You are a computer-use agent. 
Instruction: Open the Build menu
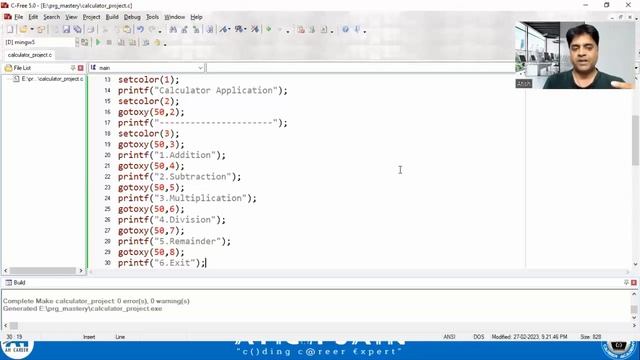point(112,17)
